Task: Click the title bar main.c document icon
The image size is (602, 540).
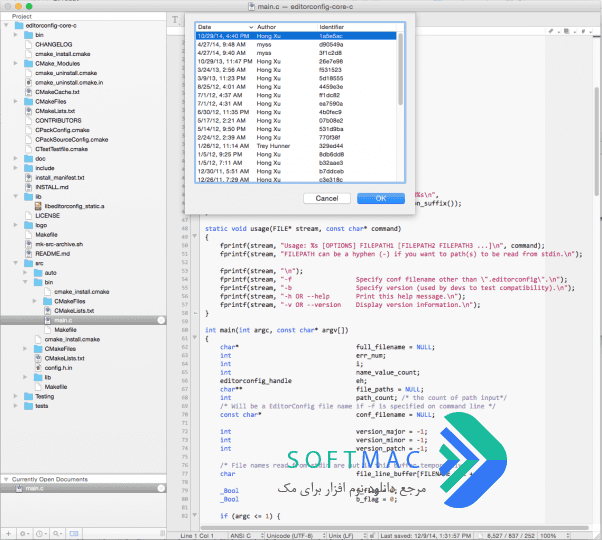Action: pos(251,6)
